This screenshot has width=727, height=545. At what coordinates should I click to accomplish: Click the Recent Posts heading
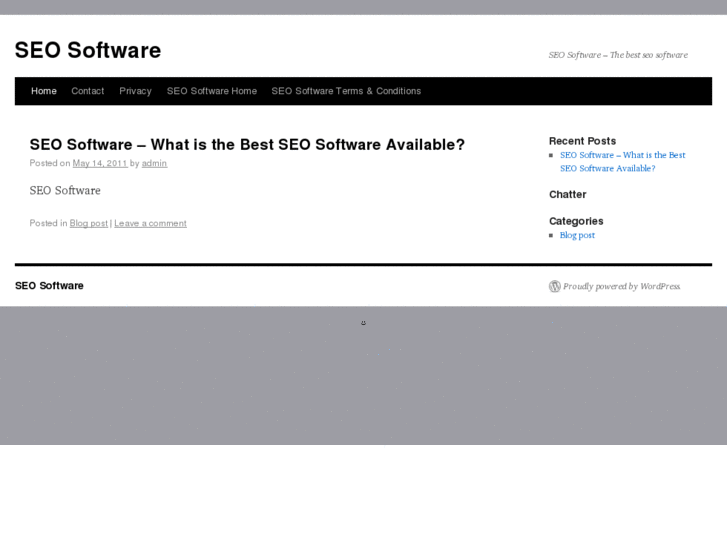tap(582, 141)
